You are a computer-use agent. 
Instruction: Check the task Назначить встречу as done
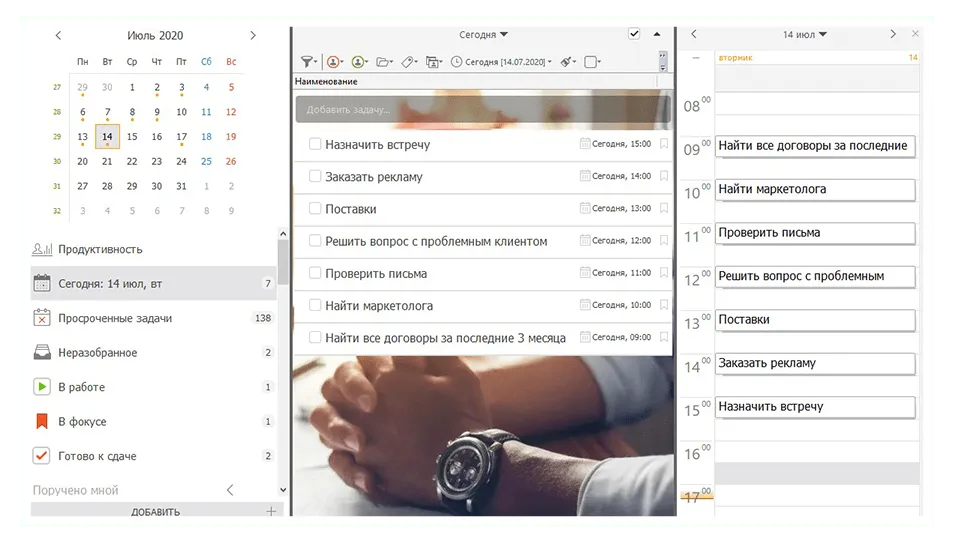pos(315,144)
